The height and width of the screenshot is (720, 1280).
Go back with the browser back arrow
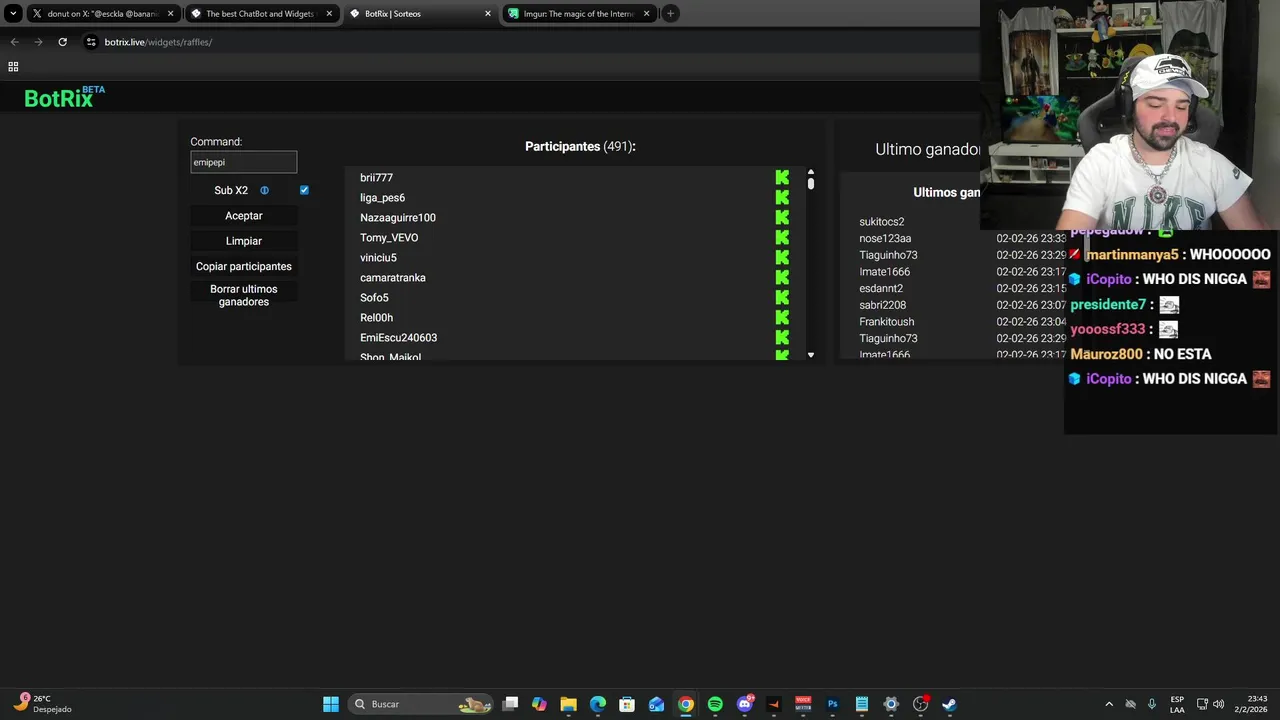14,42
